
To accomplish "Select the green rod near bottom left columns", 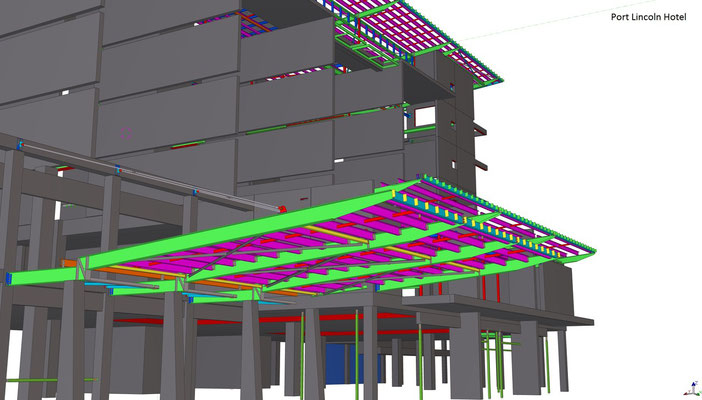I will tap(49, 380).
